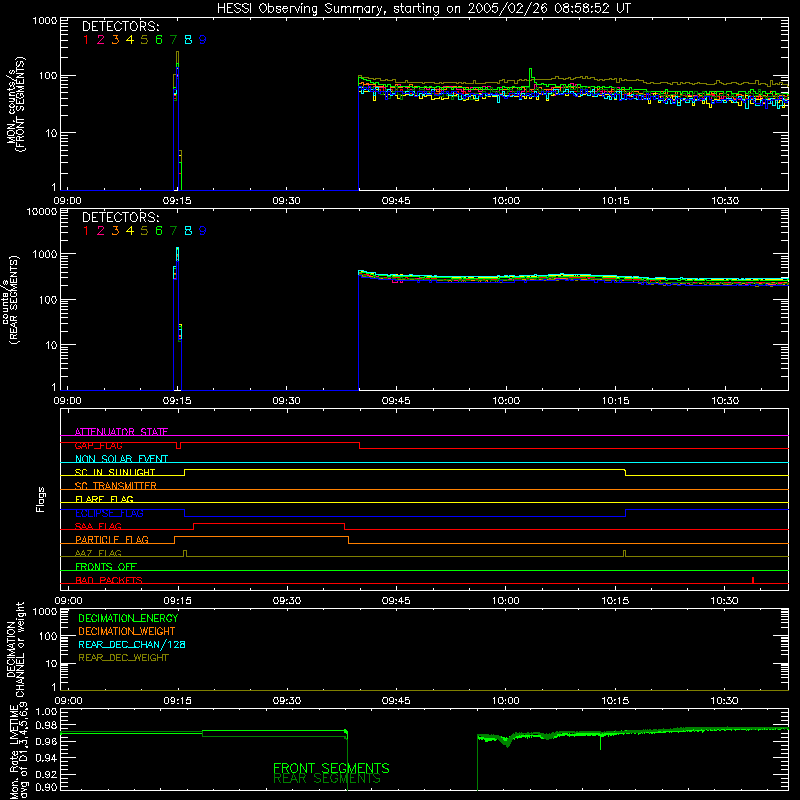
Task: Click the BAD_PACKETS flag label
Action: click(109, 580)
